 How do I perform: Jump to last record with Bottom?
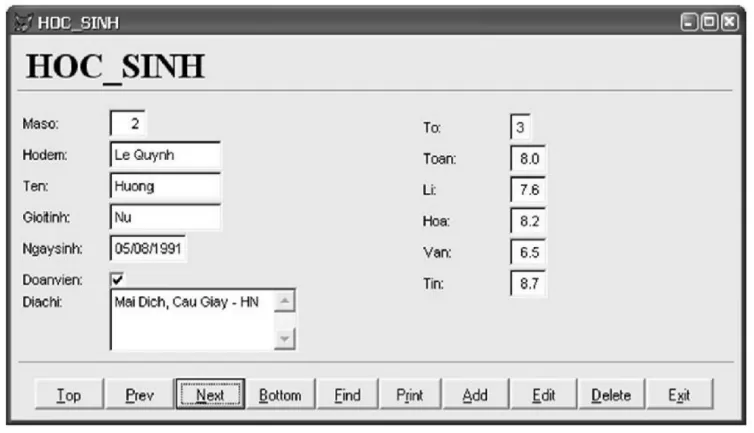tap(280, 394)
